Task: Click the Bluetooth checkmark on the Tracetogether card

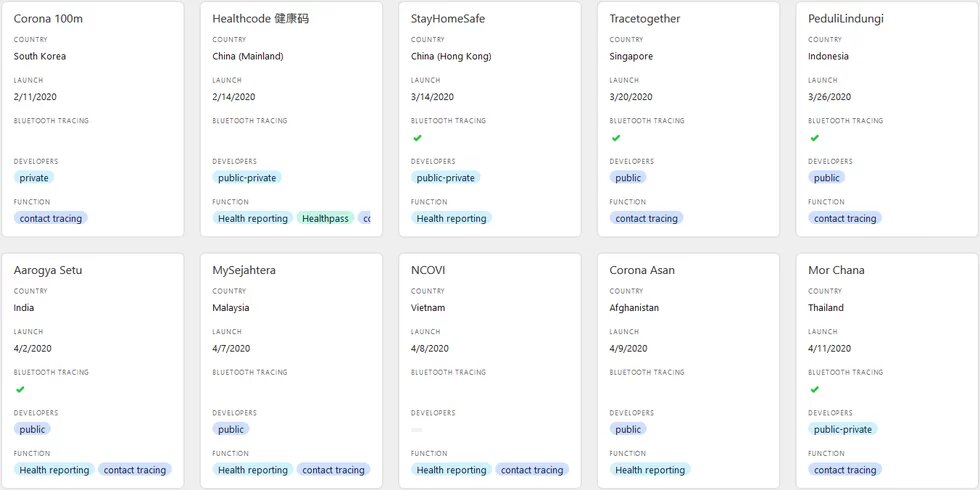Action: 616,138
